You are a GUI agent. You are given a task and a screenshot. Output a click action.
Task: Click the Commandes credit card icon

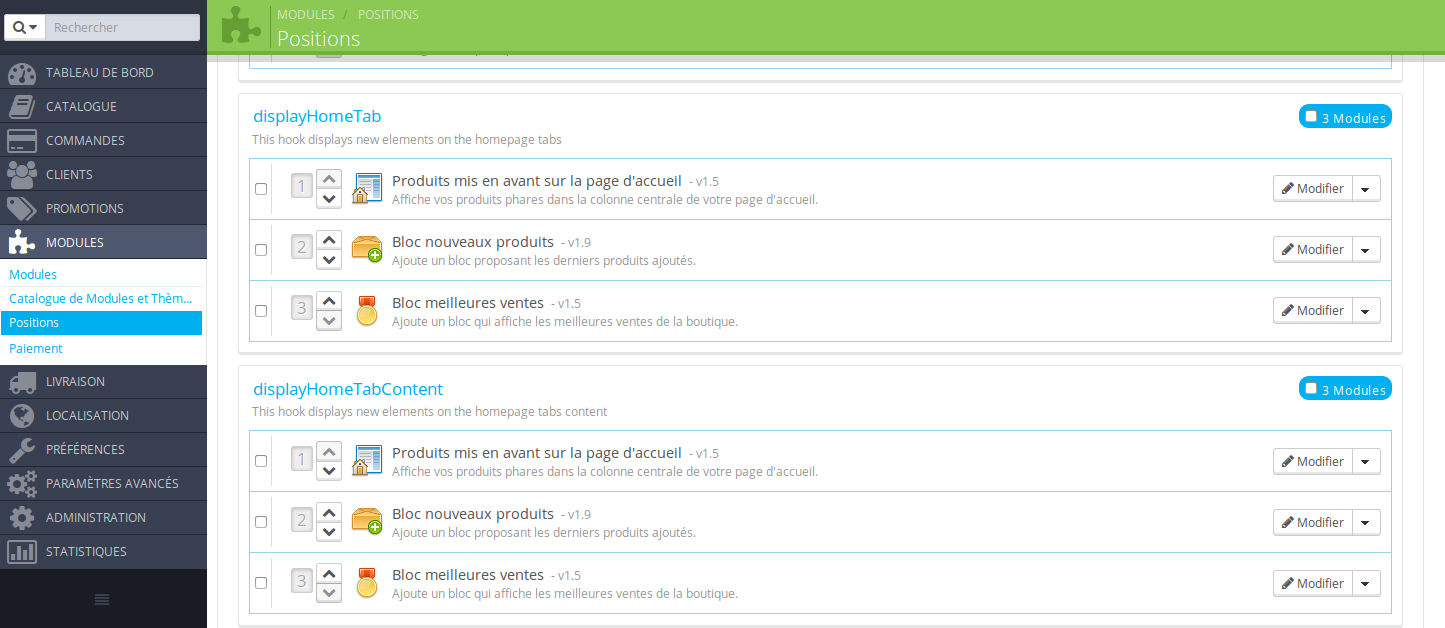click(22, 141)
